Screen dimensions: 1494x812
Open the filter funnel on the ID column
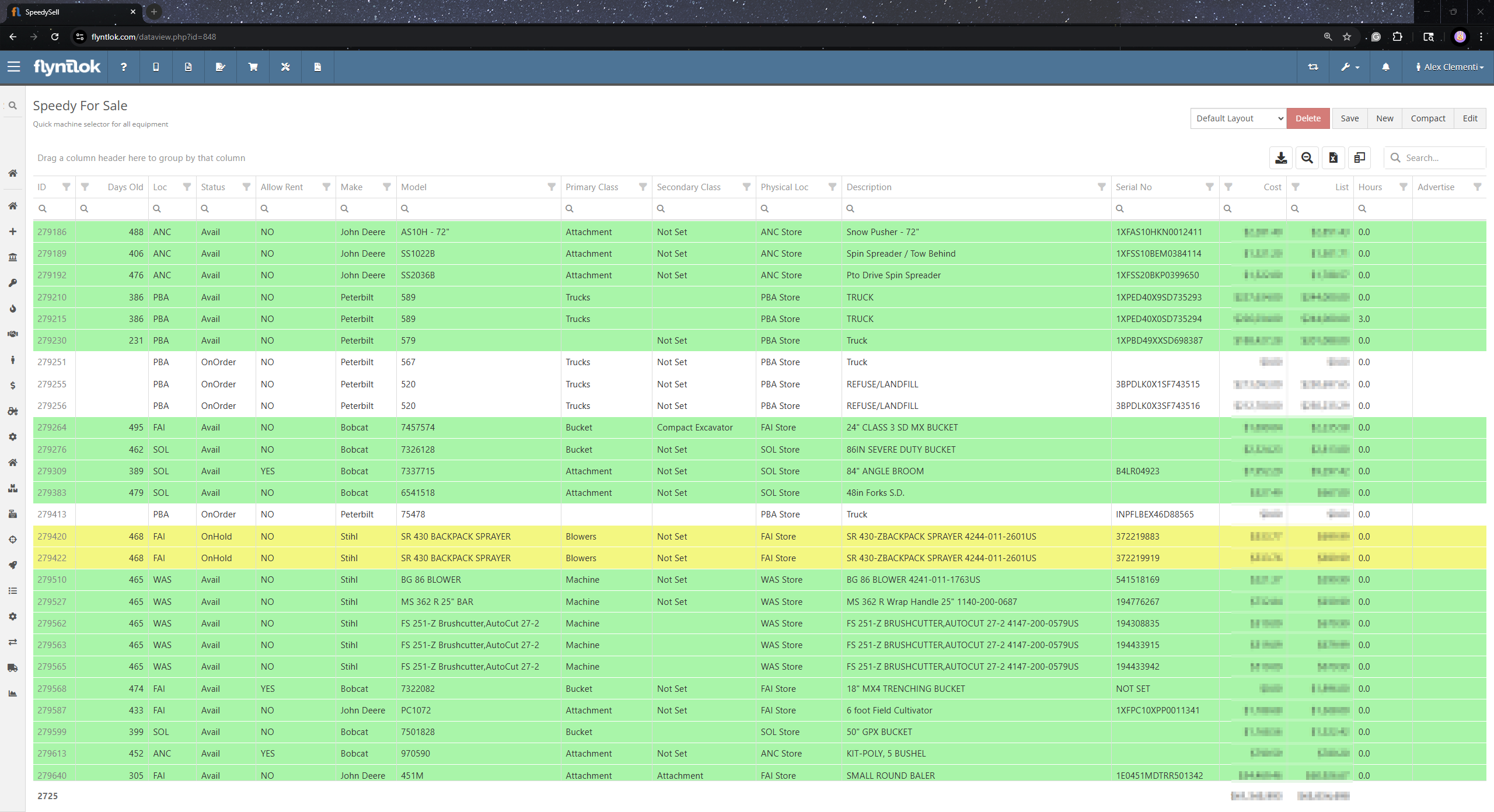pos(67,187)
